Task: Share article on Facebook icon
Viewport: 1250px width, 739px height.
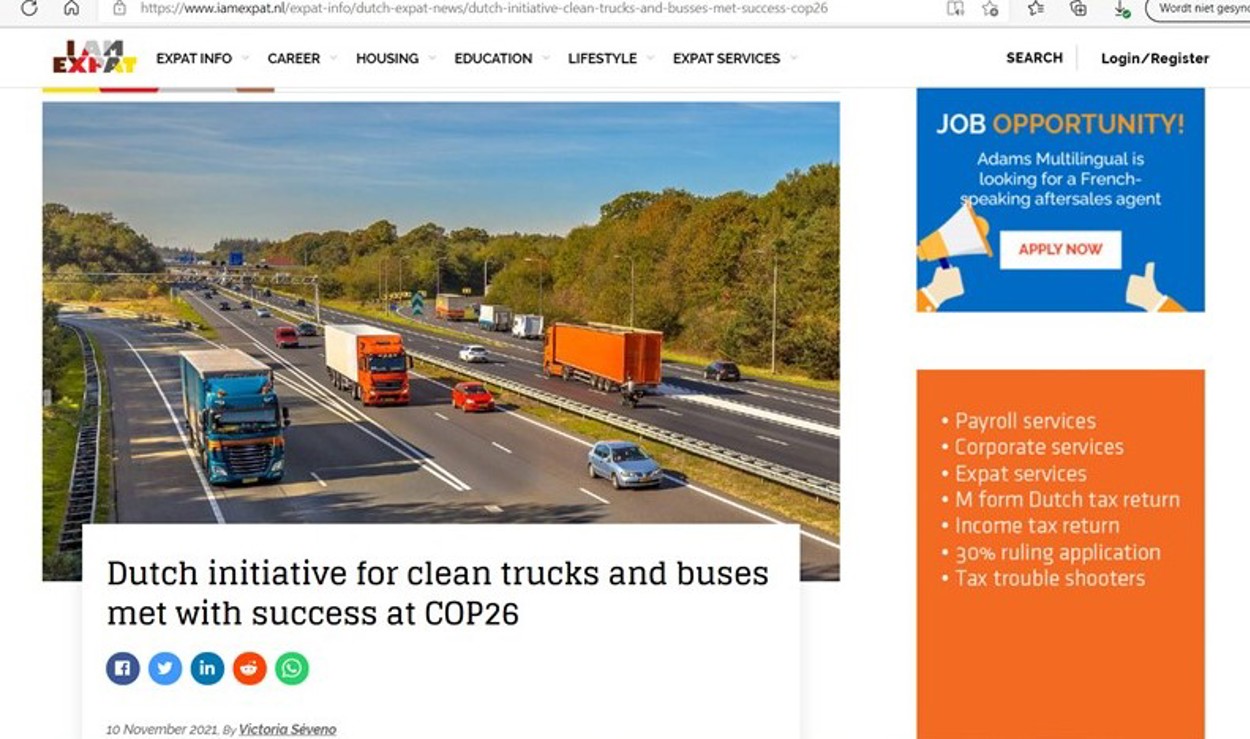Action: (123, 668)
